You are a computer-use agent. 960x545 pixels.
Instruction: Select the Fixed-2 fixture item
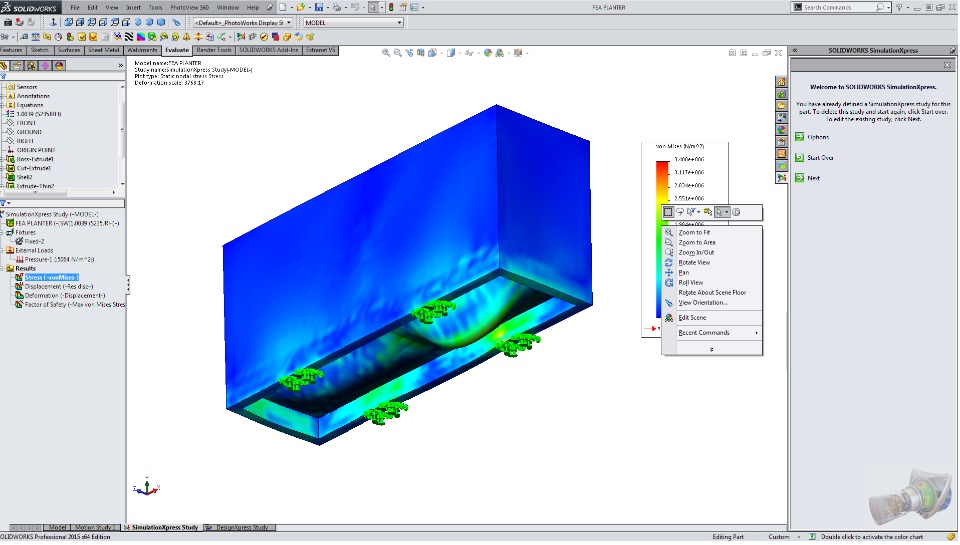[x=34, y=241]
